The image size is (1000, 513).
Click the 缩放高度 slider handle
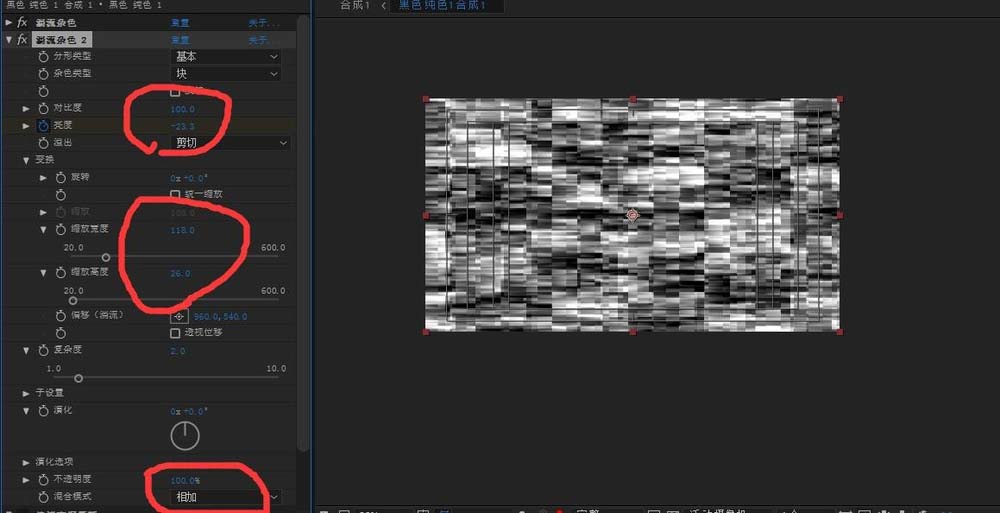73,301
